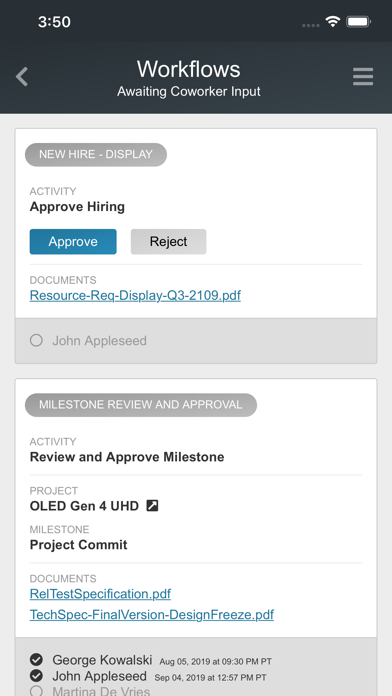Select the Approve Hiring activity text
This screenshot has height=696, width=392.
77,207
